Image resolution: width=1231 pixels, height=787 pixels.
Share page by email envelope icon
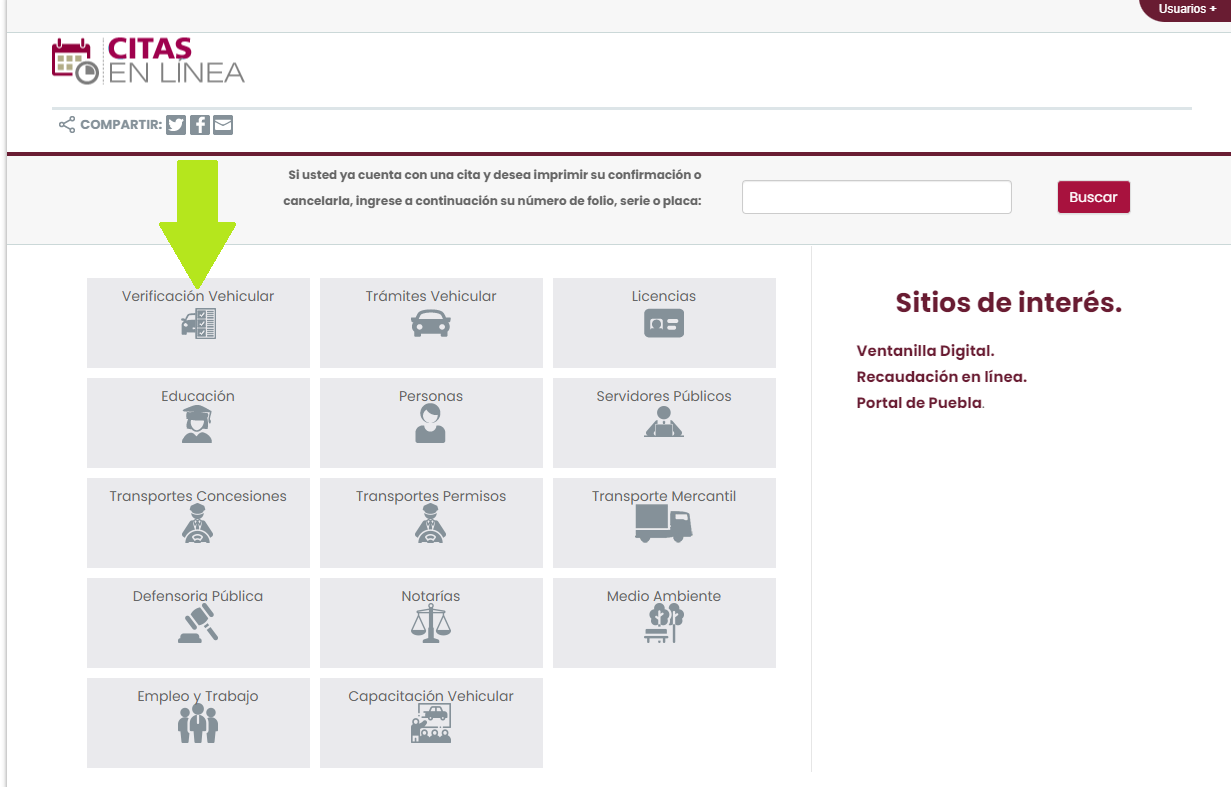point(223,125)
